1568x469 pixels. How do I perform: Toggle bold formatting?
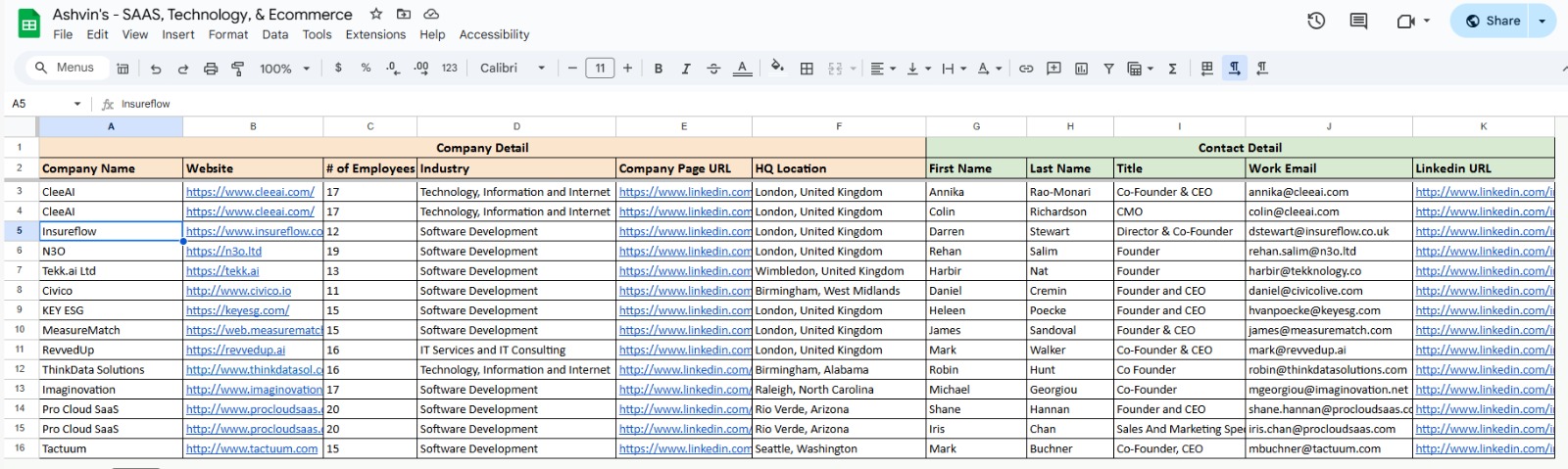pos(659,69)
